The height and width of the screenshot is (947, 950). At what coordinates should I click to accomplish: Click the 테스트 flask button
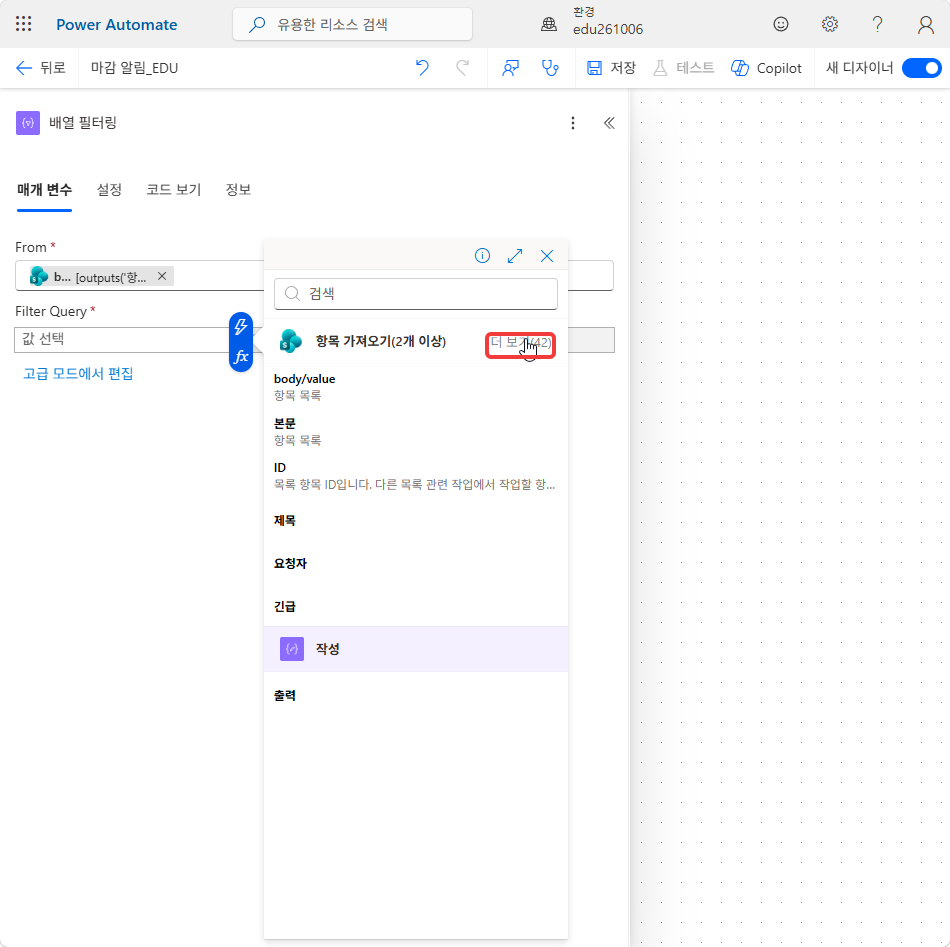[x=684, y=68]
